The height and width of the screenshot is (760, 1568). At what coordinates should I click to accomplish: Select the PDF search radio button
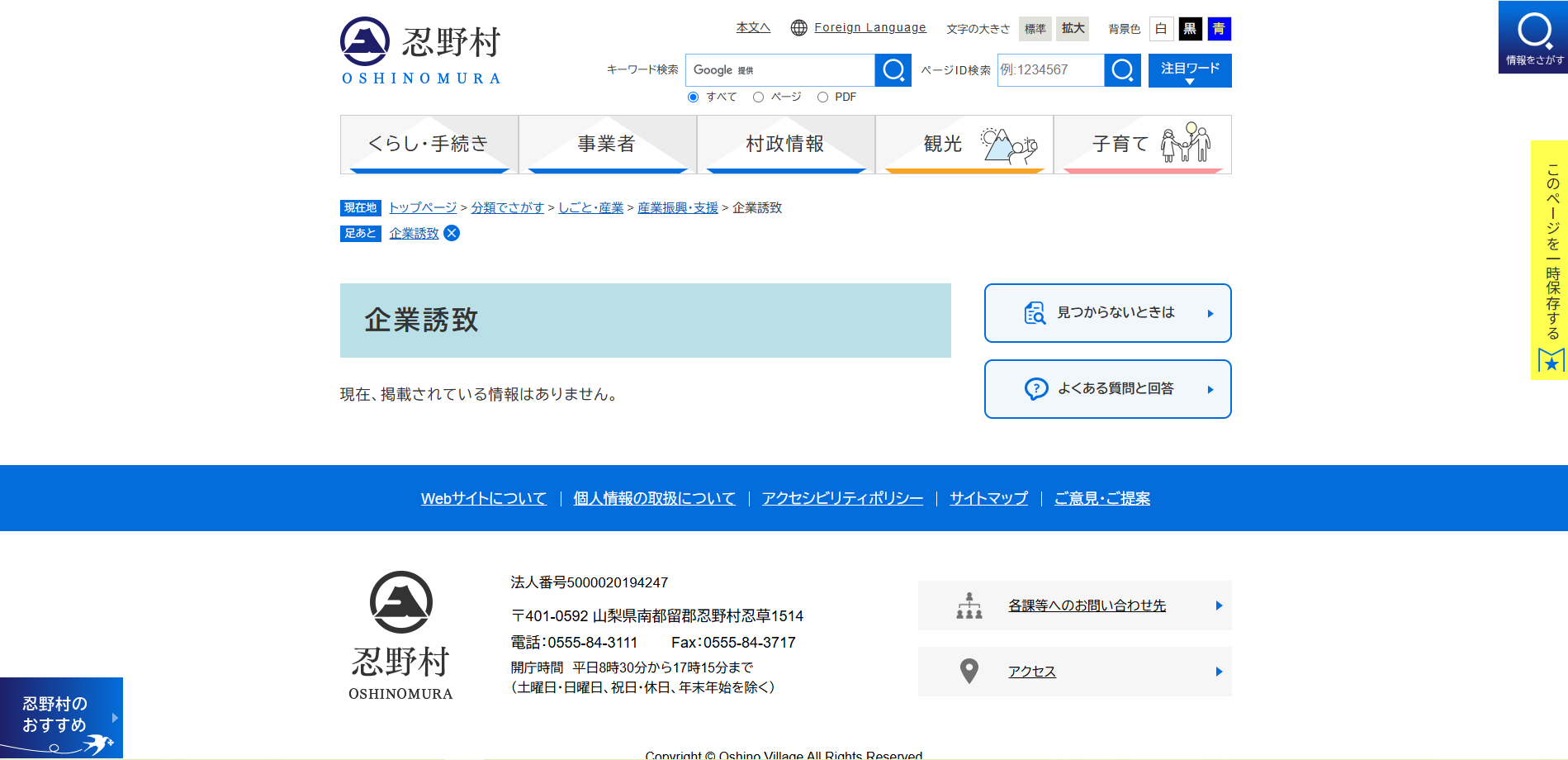(822, 97)
